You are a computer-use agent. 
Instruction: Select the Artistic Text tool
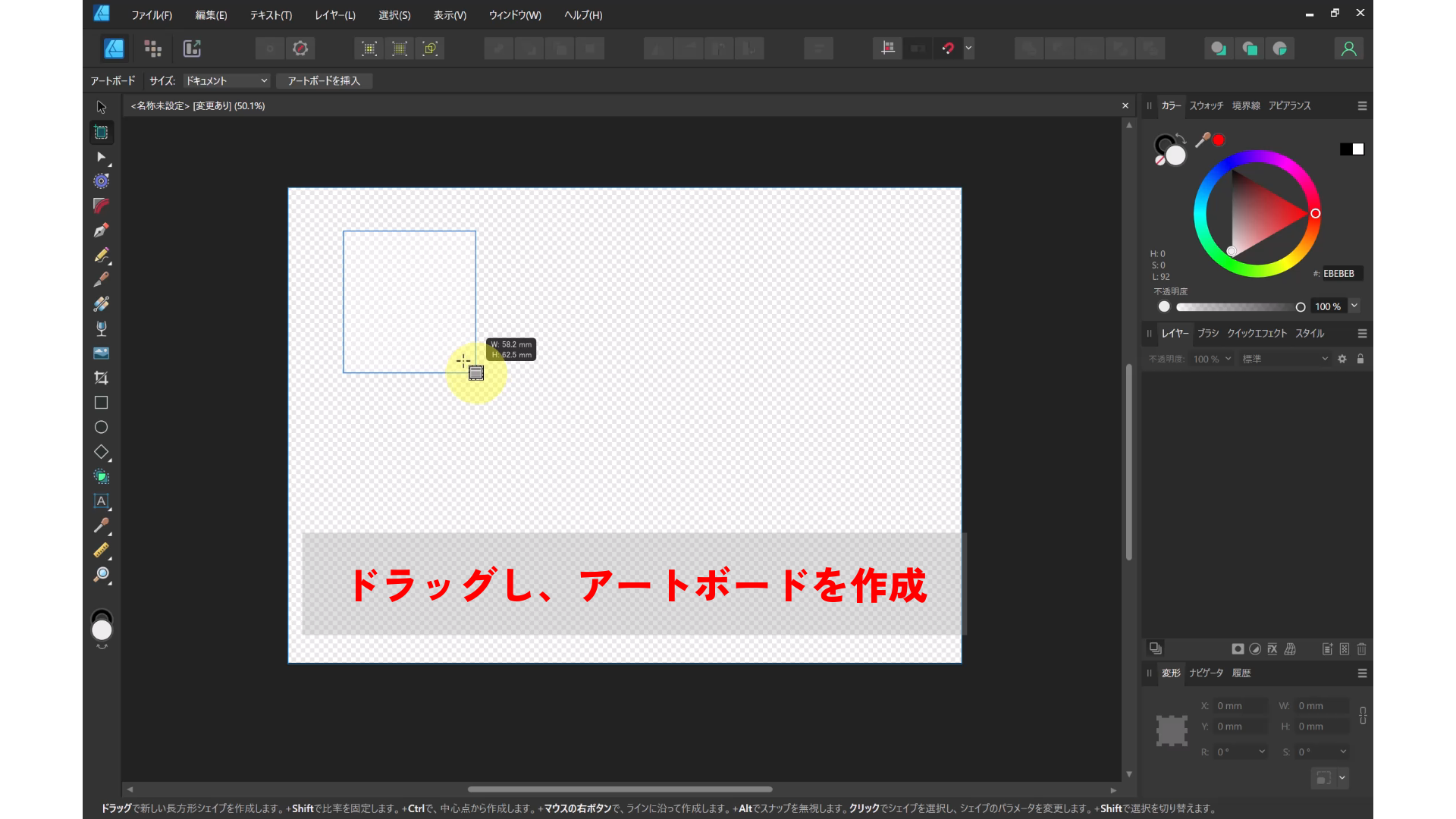click(x=101, y=501)
